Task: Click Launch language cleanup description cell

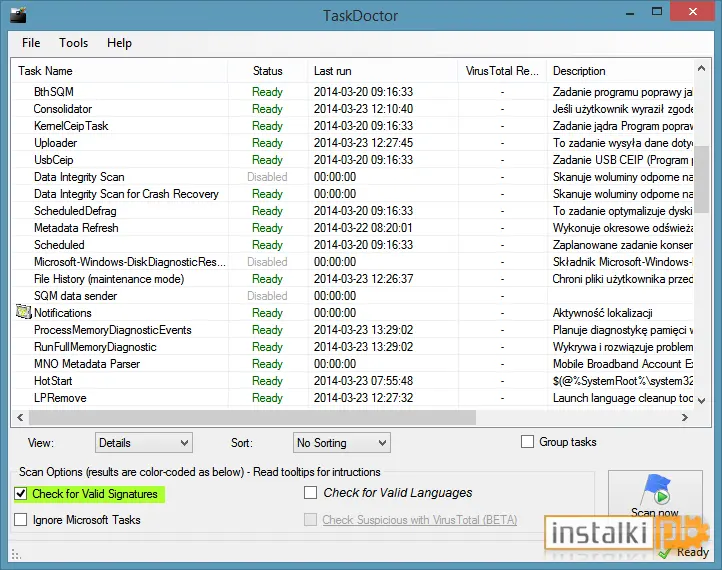Action: (x=623, y=398)
